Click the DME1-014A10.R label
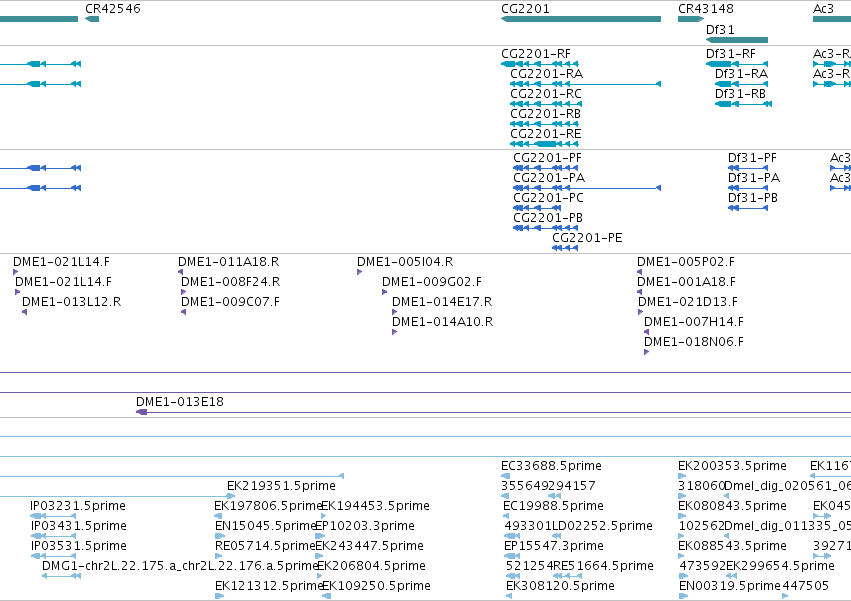Image resolution: width=851 pixels, height=601 pixels. pyautogui.click(x=442, y=322)
